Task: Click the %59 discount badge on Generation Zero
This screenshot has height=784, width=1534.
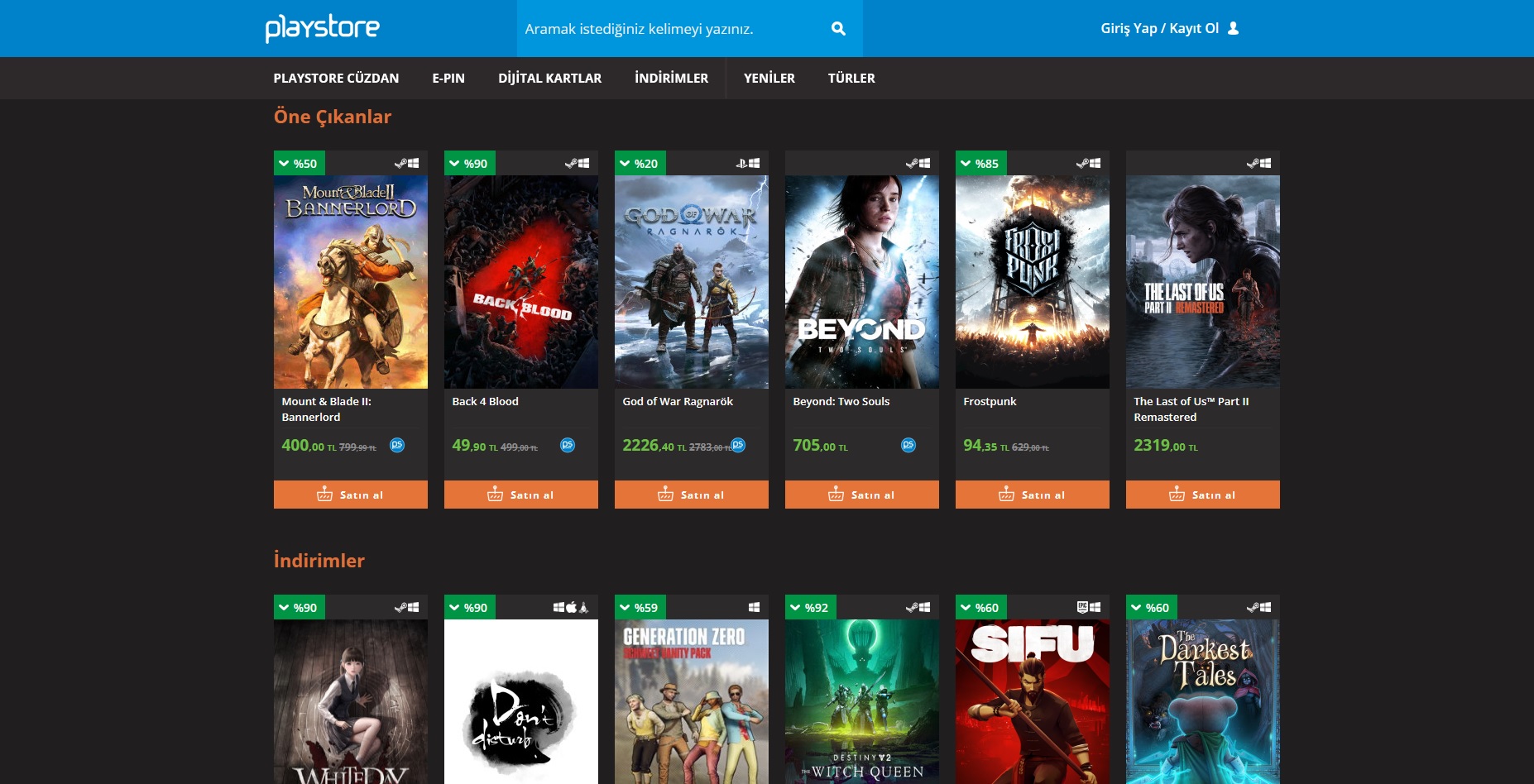Action: pos(640,608)
